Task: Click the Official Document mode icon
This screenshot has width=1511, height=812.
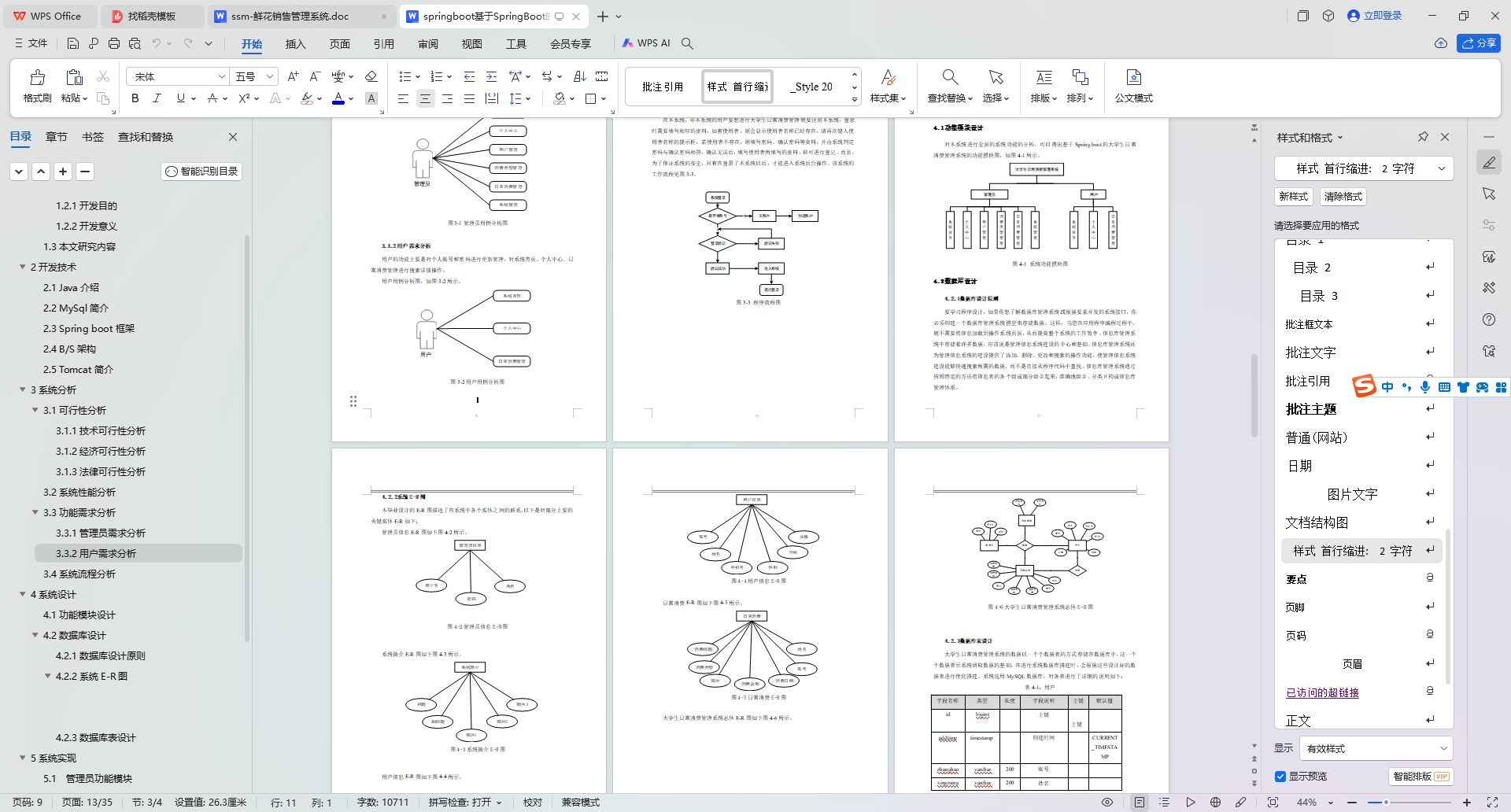Action: tap(1134, 77)
